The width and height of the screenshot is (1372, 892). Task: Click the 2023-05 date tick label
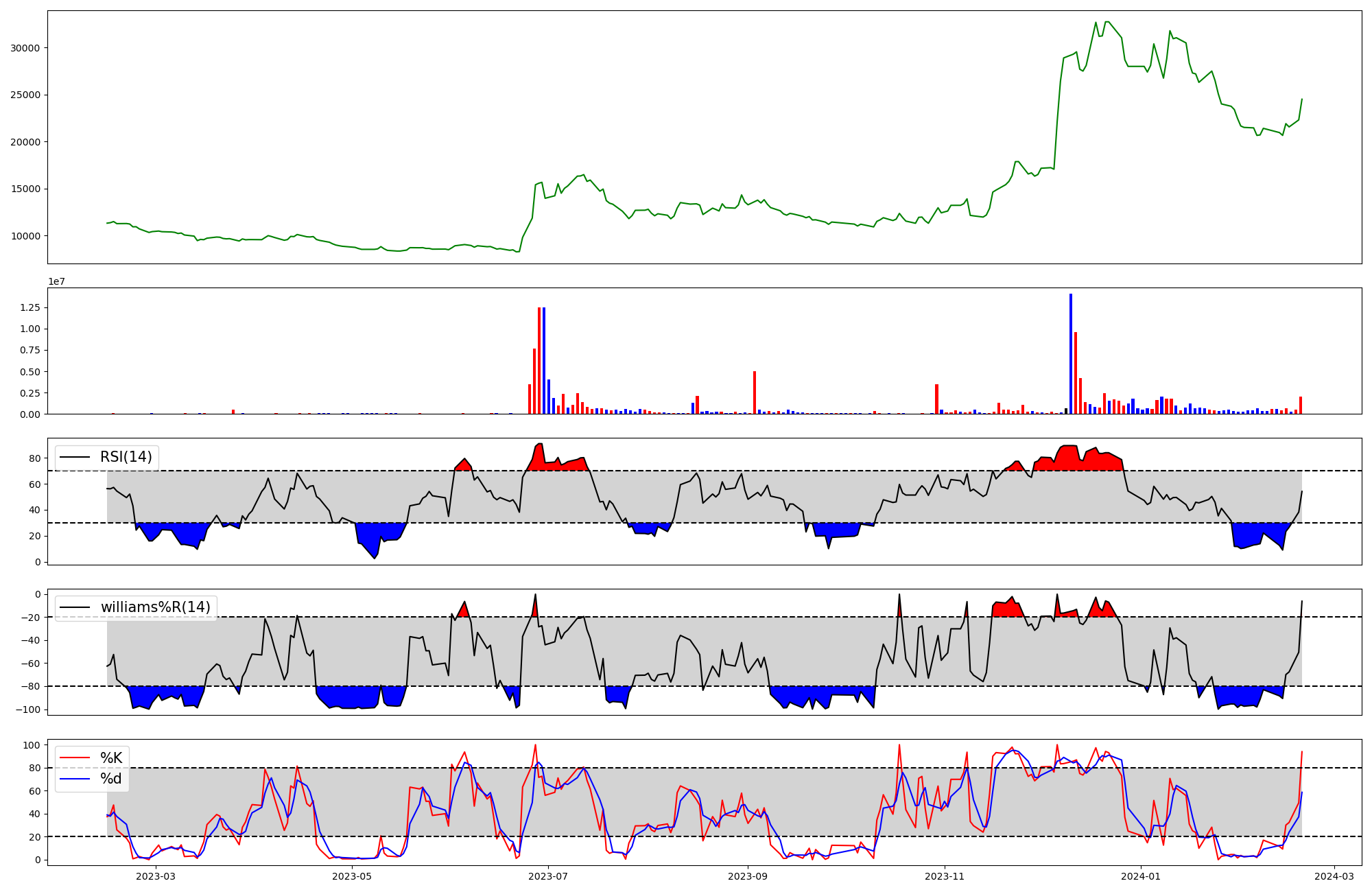pos(352,876)
